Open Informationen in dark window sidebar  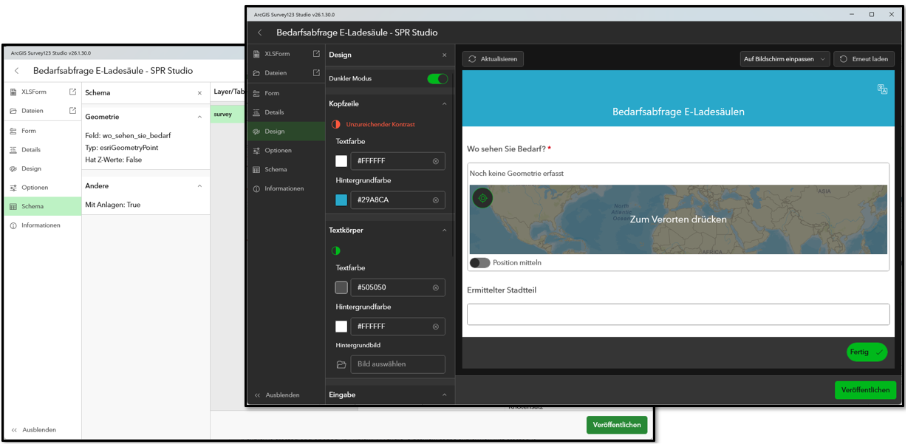tap(287, 188)
